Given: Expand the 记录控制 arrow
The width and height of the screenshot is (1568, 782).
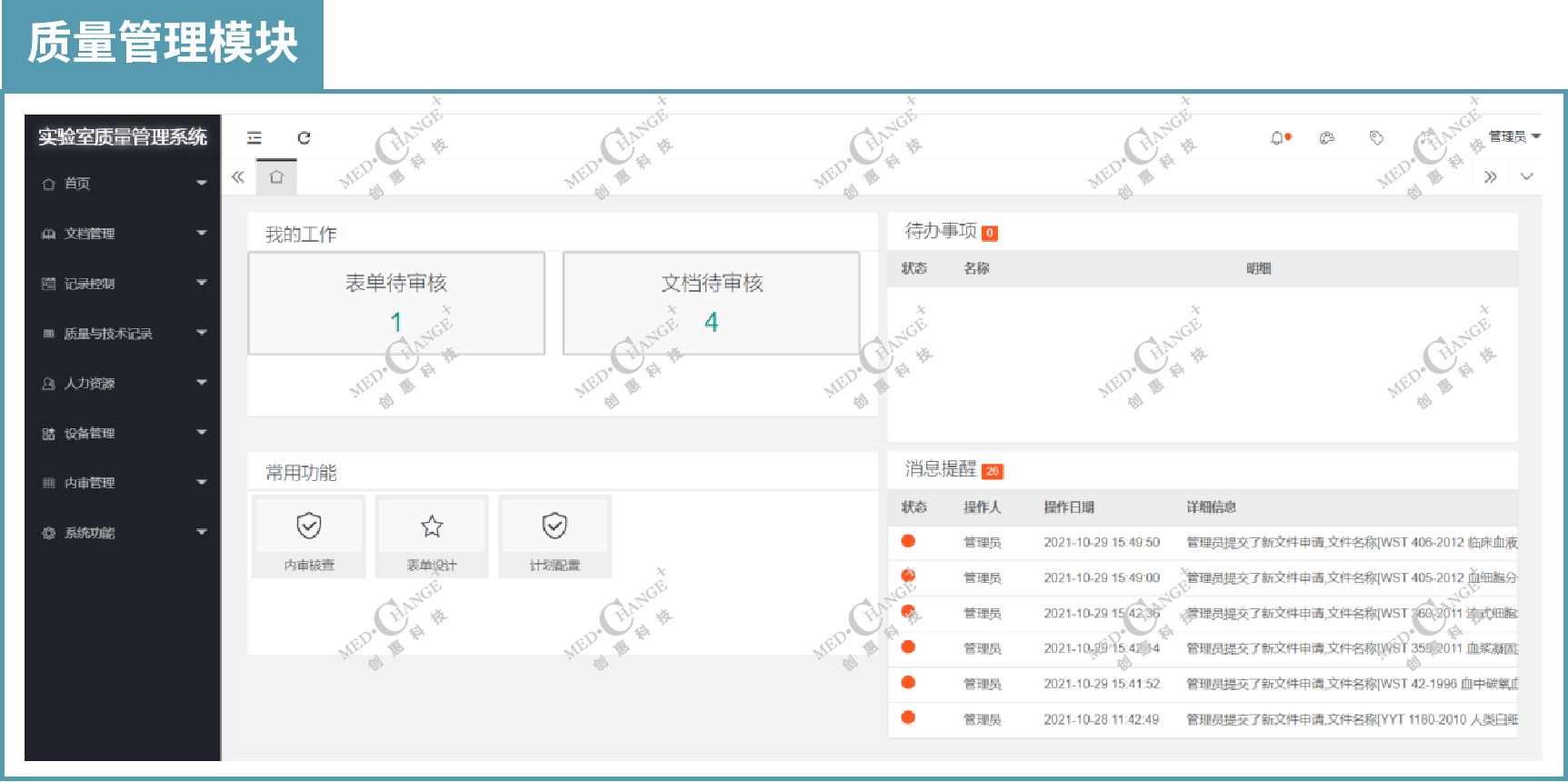Looking at the screenshot, I should click(202, 283).
